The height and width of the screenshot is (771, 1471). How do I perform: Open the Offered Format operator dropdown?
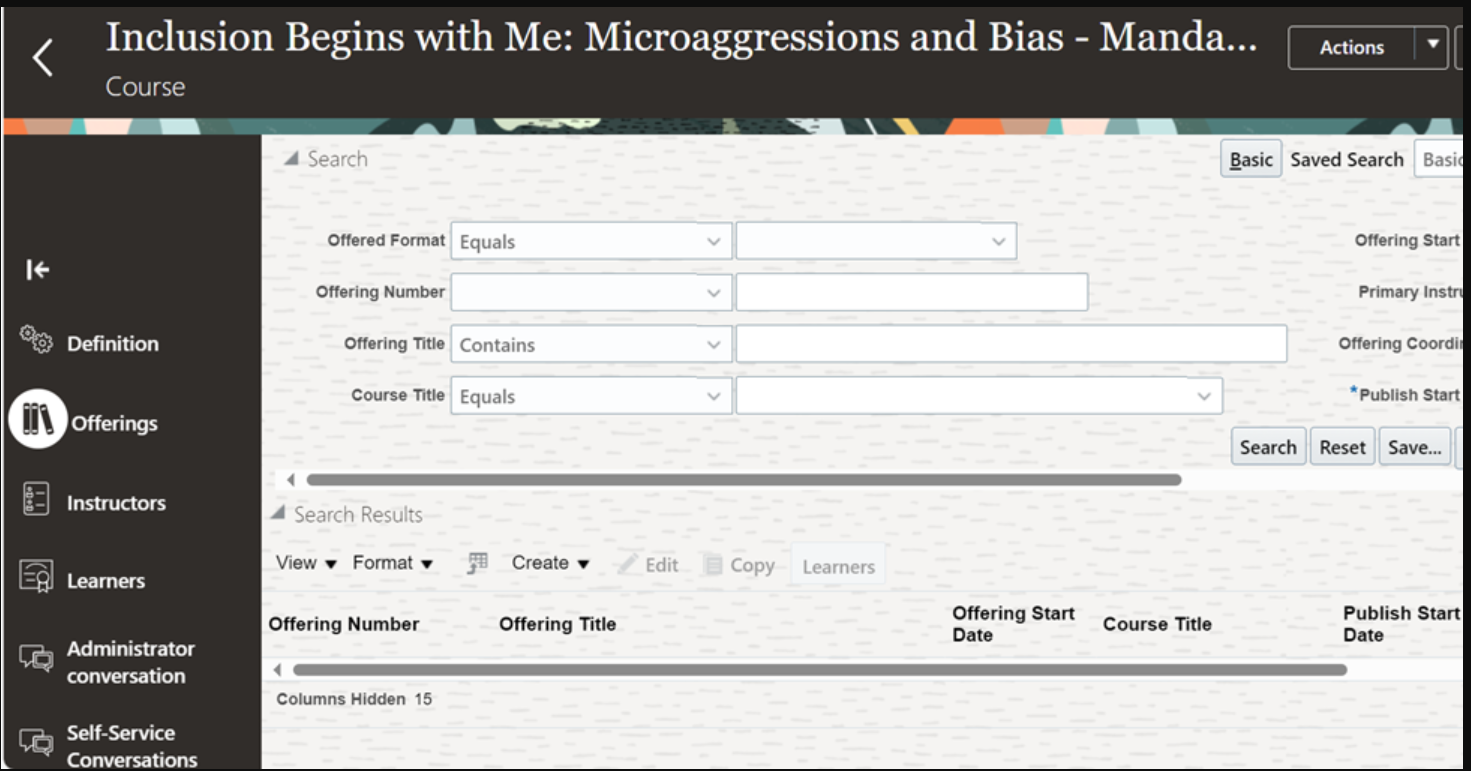tap(591, 241)
